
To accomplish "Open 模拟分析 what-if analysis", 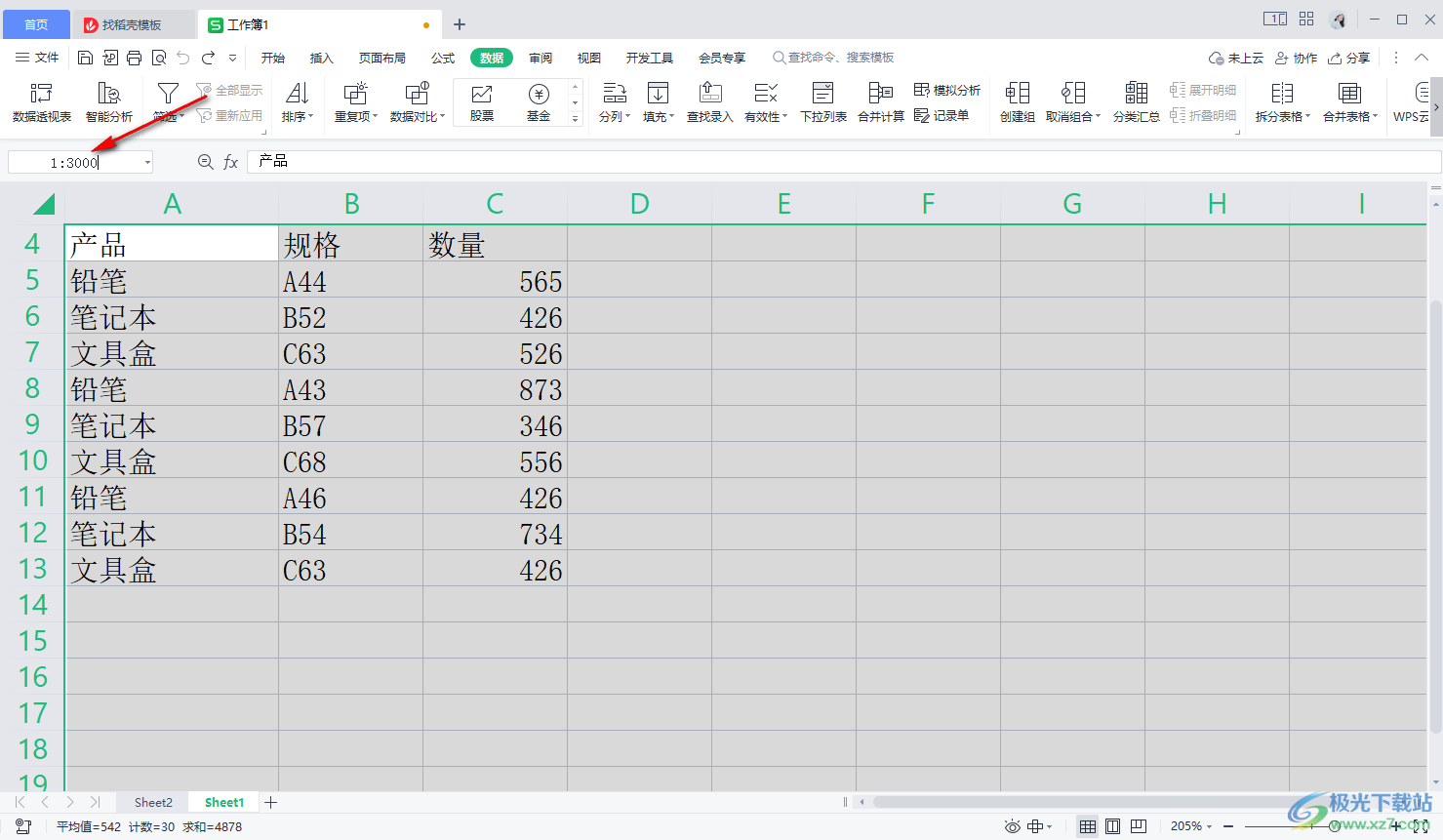I will [947, 90].
